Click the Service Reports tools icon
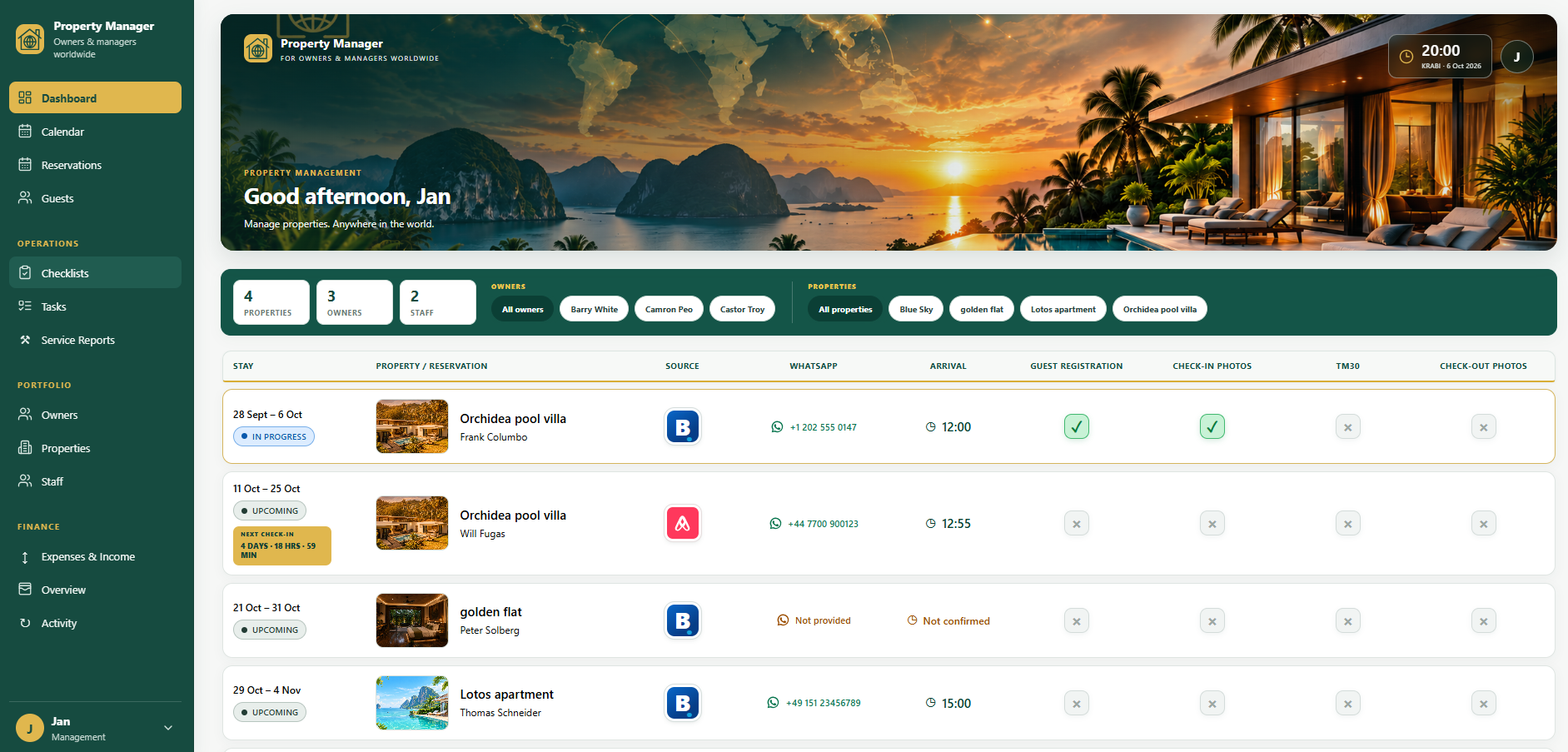 point(25,340)
